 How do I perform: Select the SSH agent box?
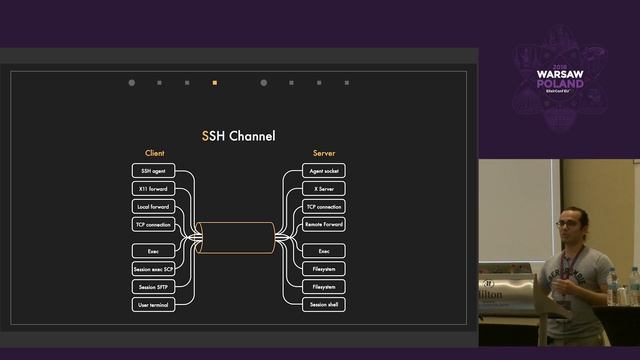pyautogui.click(x=153, y=171)
